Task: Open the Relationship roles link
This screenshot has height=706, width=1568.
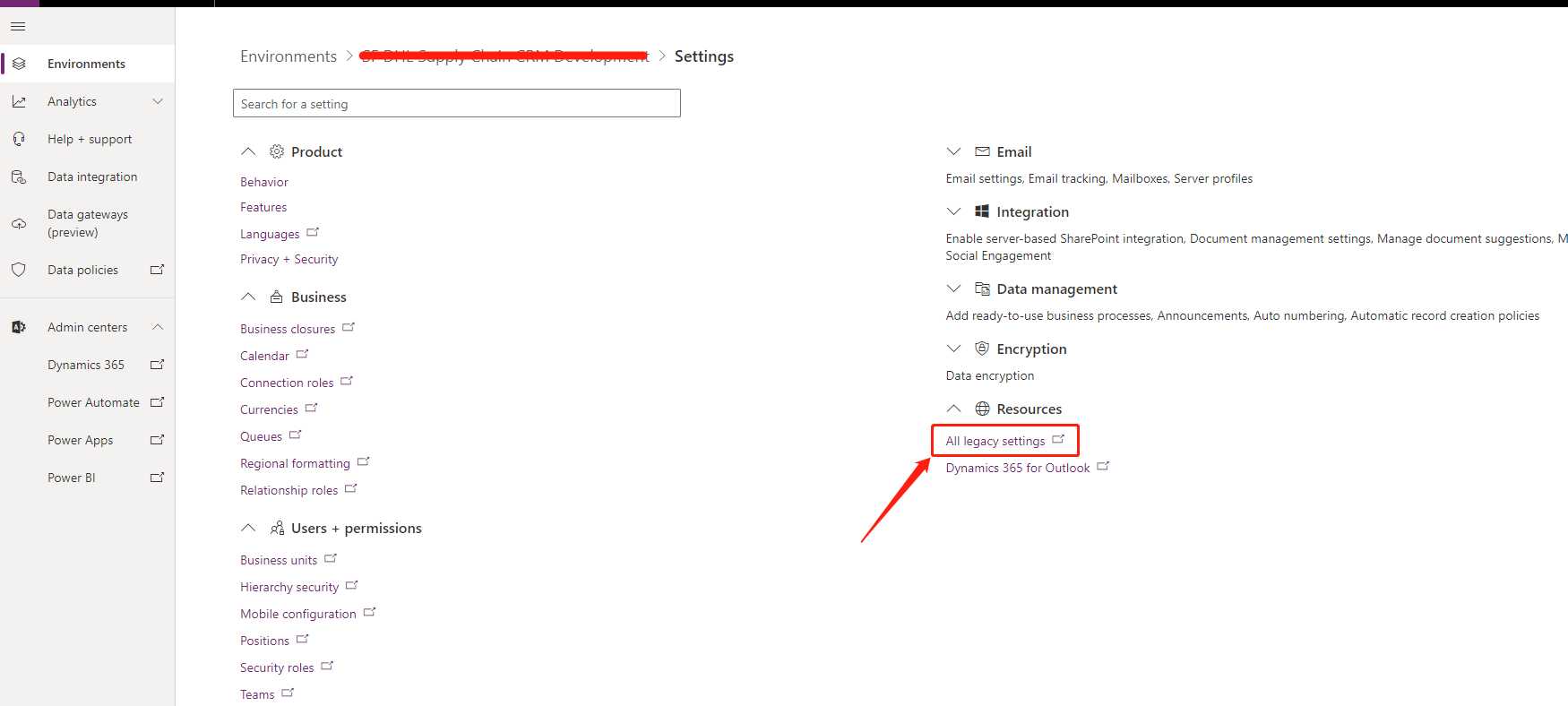Action: [289, 490]
